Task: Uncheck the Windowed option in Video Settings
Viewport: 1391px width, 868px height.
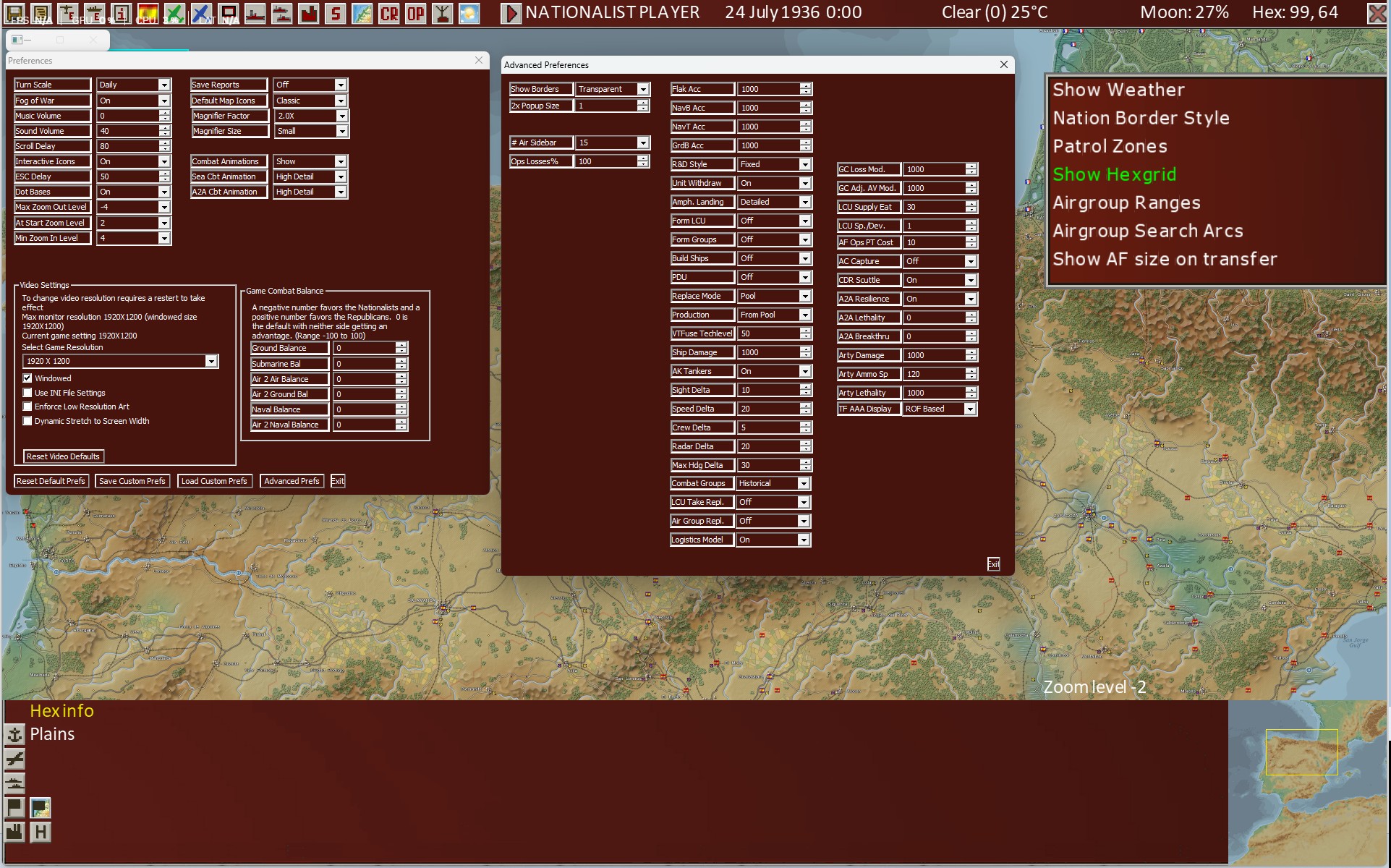Action: (x=27, y=378)
